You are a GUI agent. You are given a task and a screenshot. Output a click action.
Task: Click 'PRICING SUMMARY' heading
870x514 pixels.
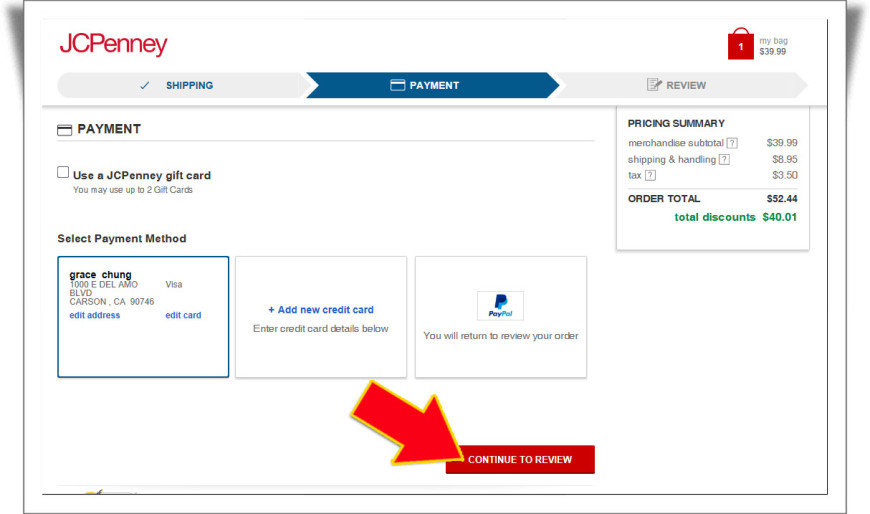pos(676,123)
